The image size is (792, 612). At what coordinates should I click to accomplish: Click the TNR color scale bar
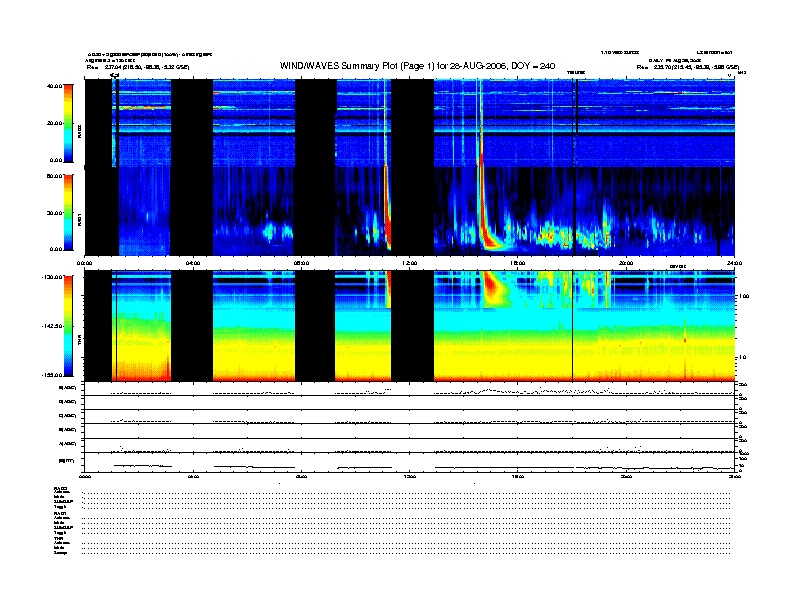pos(68,326)
